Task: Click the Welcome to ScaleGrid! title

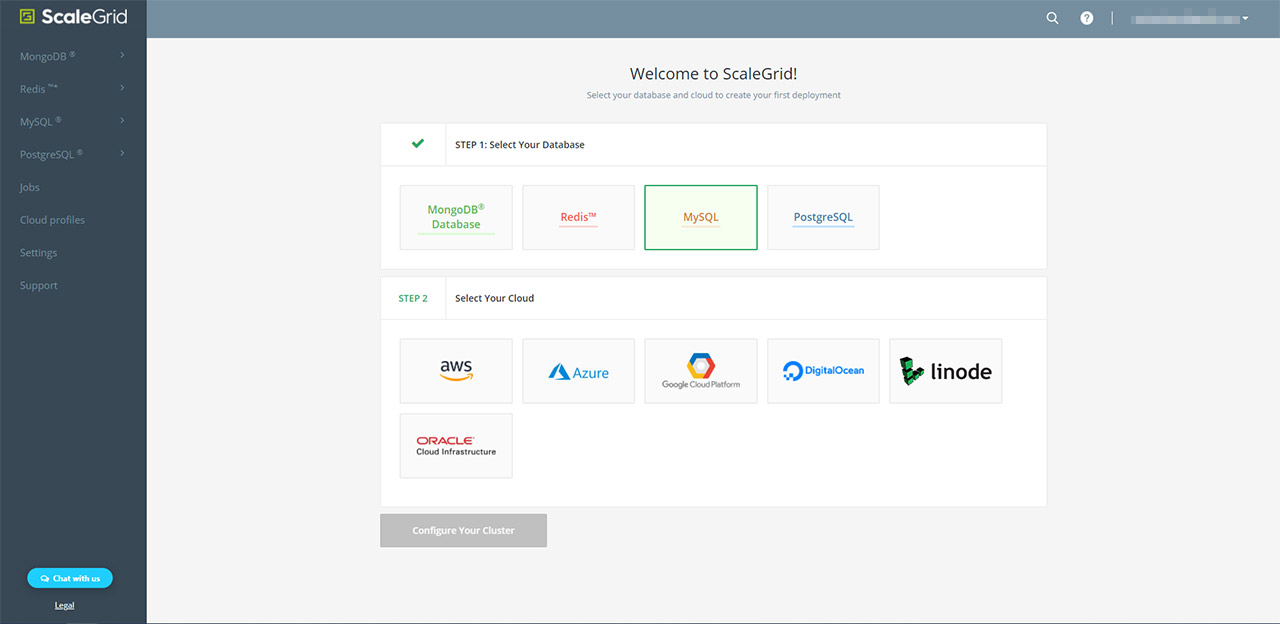Action: click(713, 74)
